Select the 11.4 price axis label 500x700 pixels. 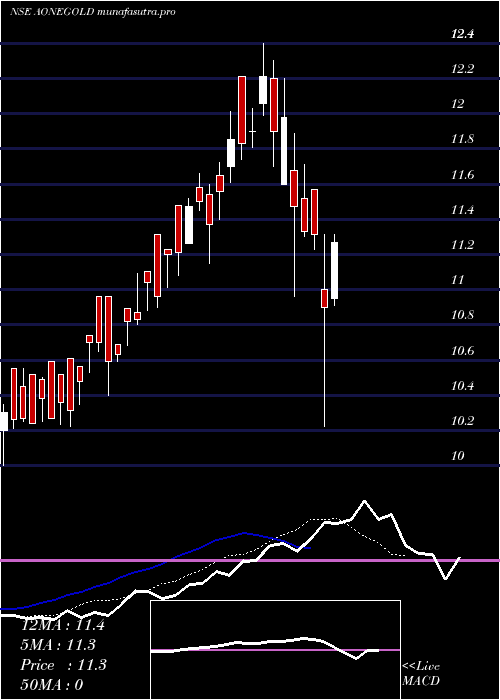pos(462,210)
